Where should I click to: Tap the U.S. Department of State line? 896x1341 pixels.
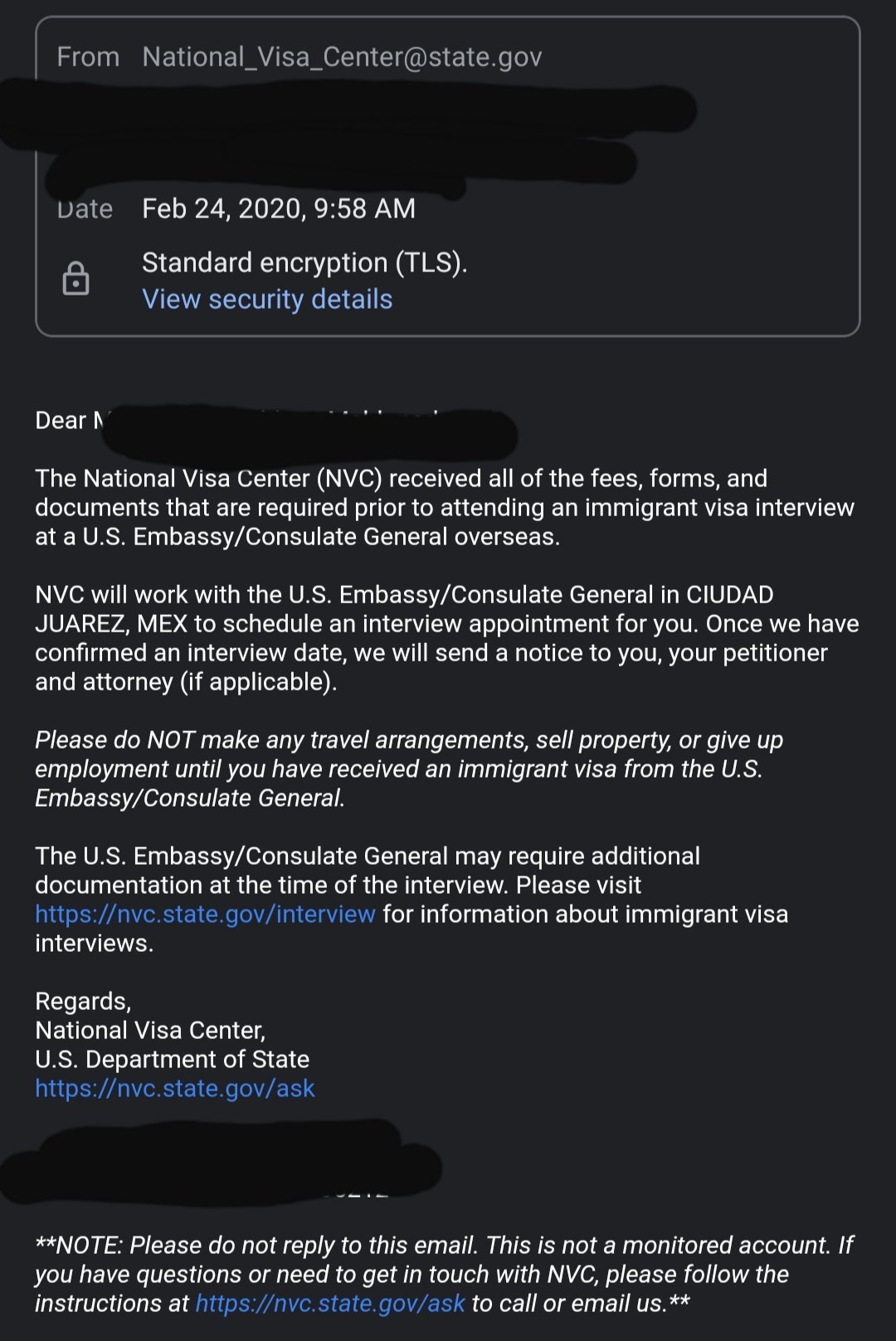172,1059
